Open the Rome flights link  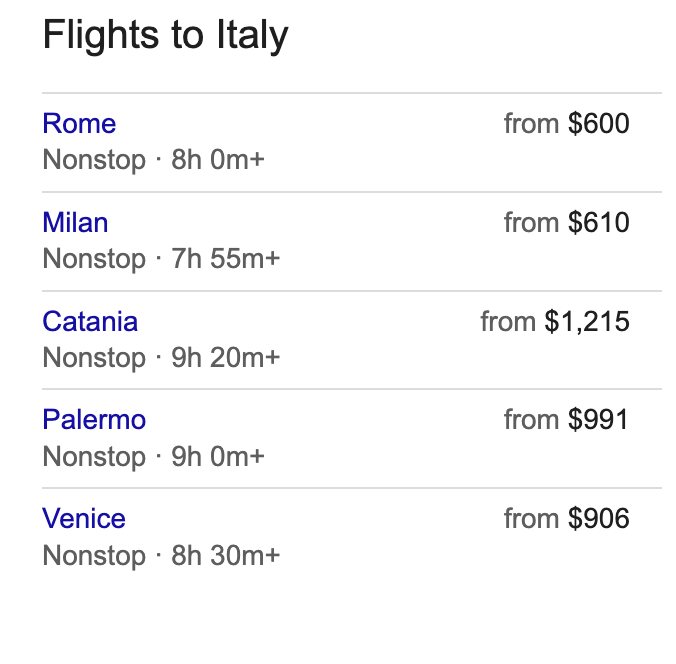(x=79, y=124)
